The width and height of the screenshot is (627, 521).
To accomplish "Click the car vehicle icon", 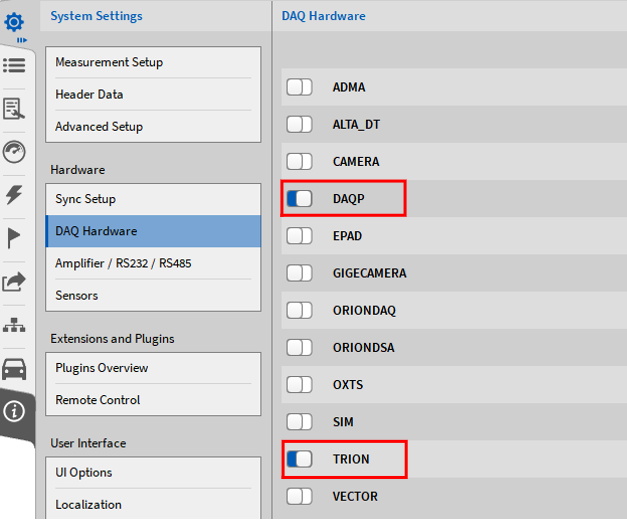I will tap(14, 369).
